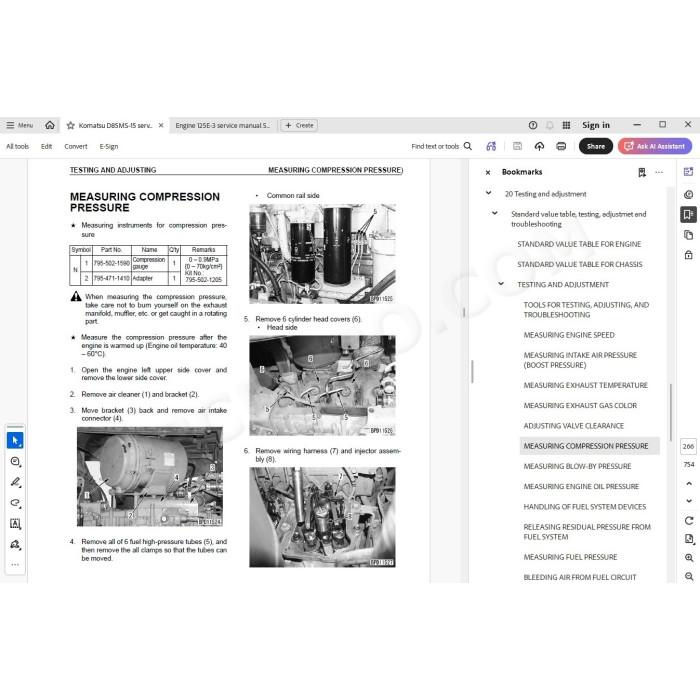Open MEASURING INTAKE AIR PRESSURE bookmark
Viewport: 700px width, 700px height.
[x=580, y=360]
